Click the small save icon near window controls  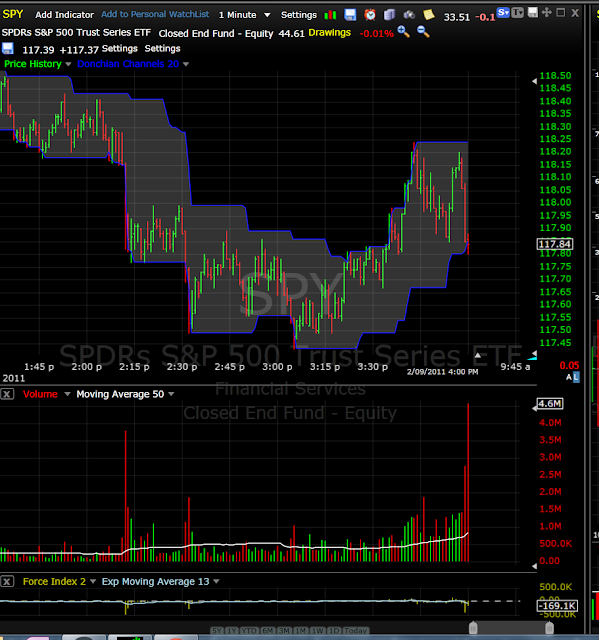(x=532, y=12)
